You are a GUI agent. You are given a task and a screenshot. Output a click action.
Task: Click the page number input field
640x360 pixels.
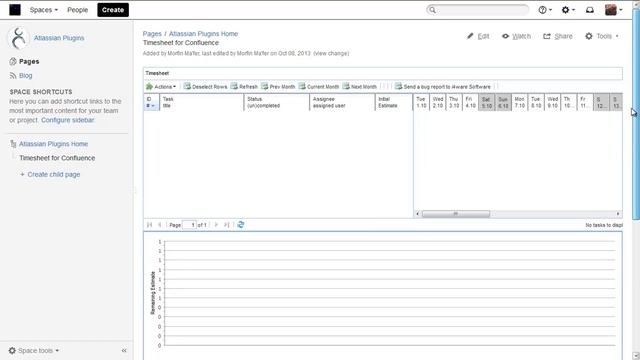point(189,225)
